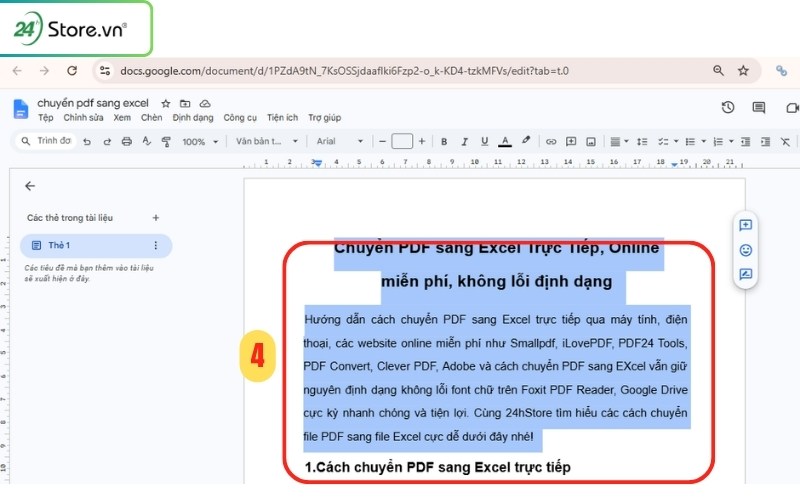Toggle the checklist format
Screen dimensions: 800x500
(x=663, y=142)
